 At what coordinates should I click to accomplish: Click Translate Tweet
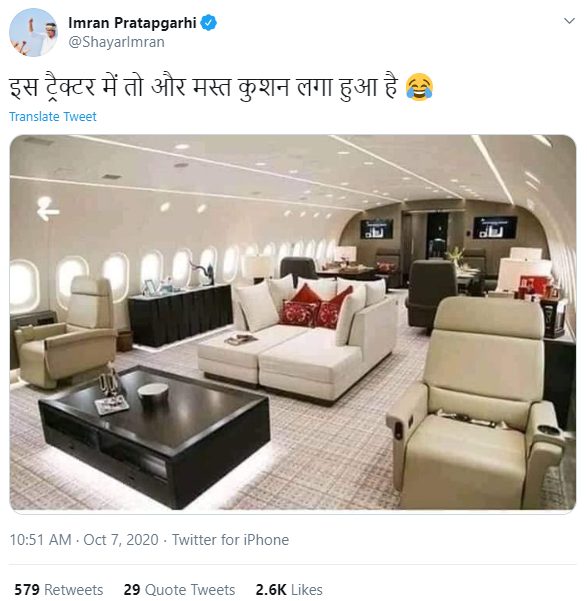point(53,117)
